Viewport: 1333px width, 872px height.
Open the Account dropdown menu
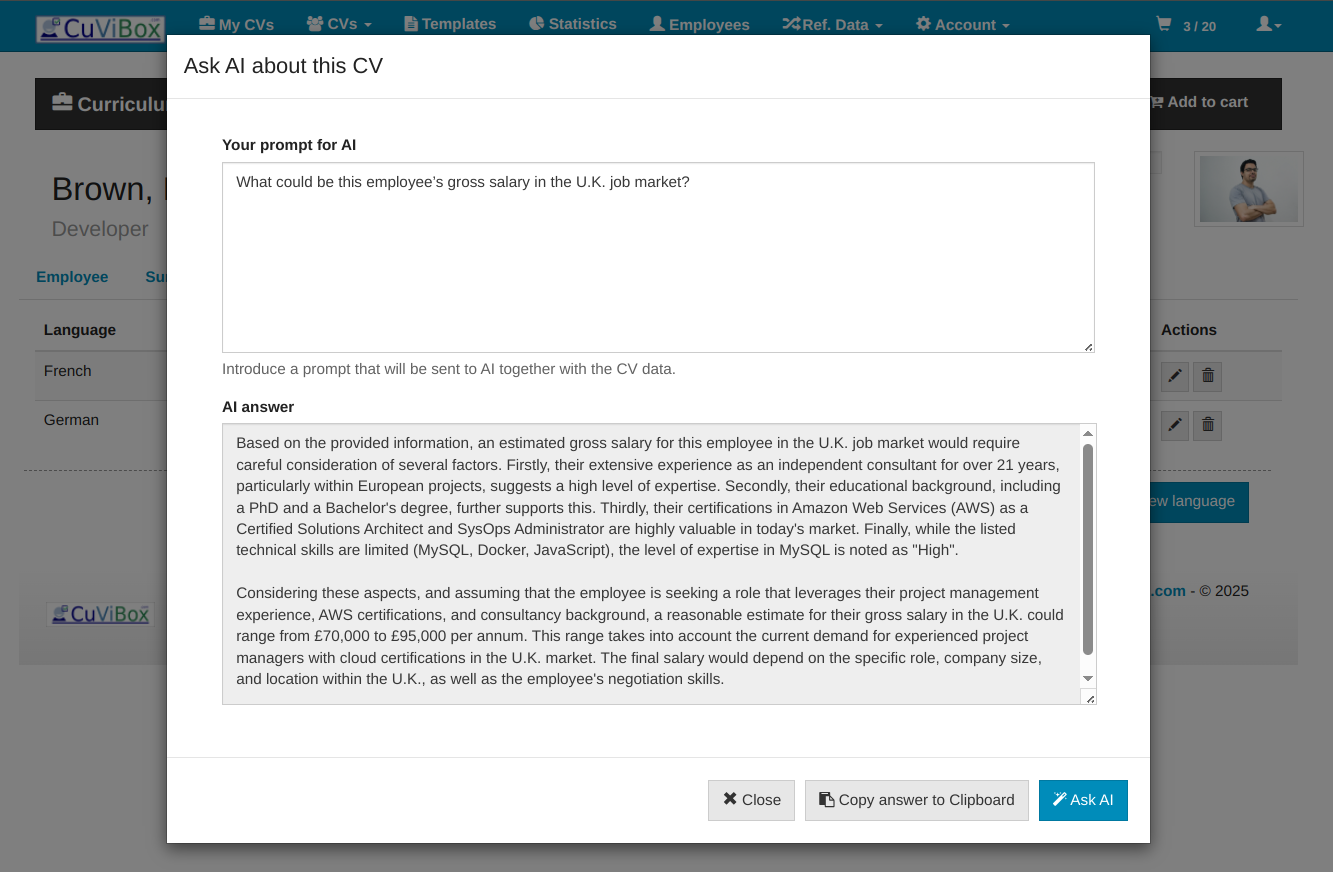[962, 24]
